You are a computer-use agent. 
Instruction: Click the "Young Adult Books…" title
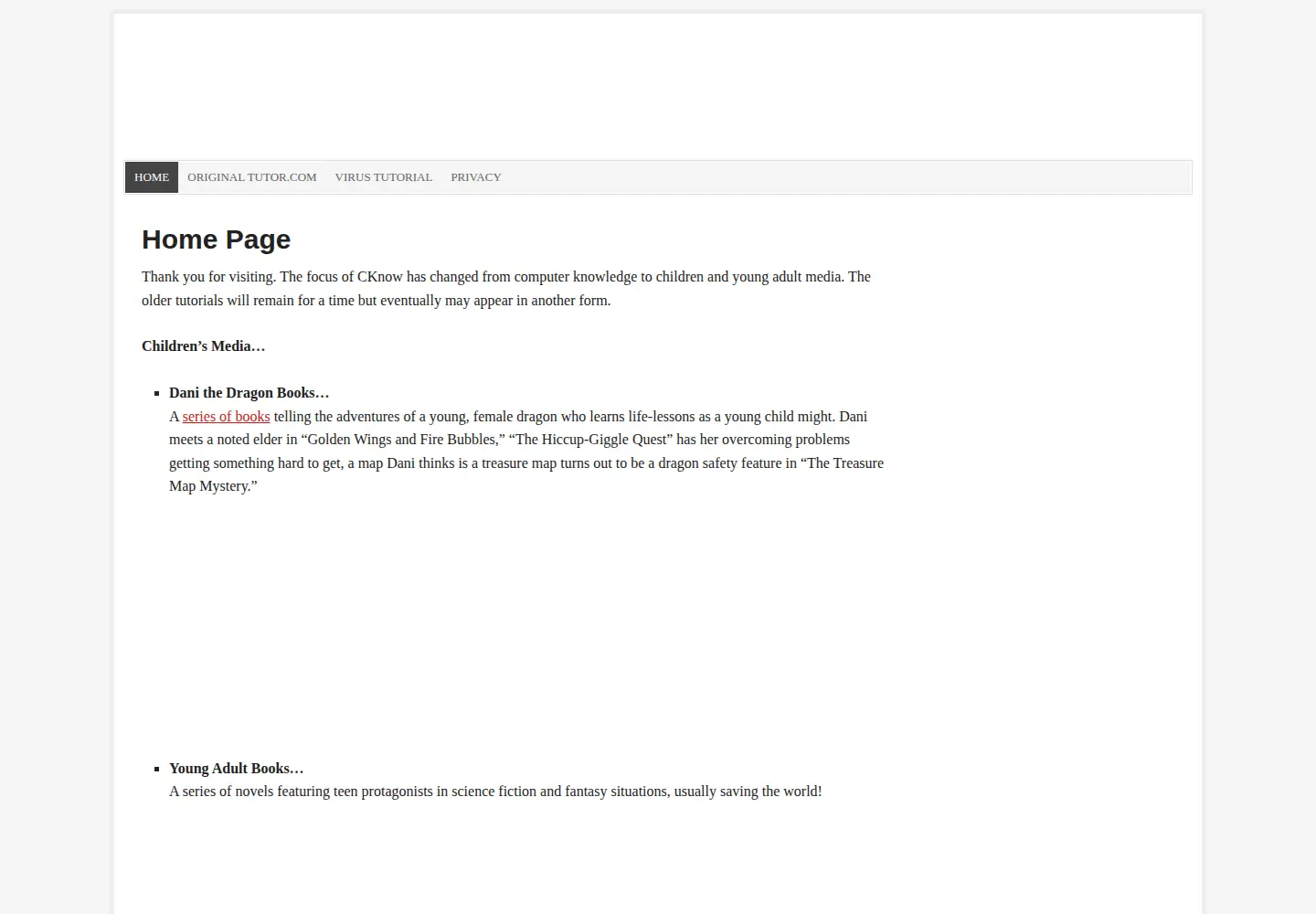pyautogui.click(x=236, y=769)
